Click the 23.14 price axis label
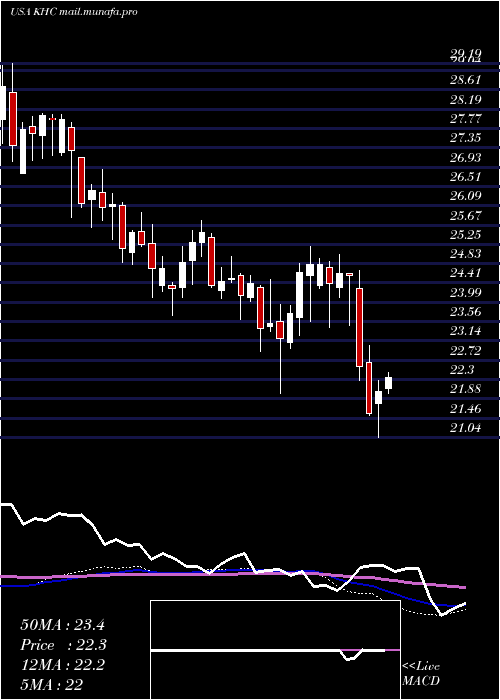 coord(466,331)
